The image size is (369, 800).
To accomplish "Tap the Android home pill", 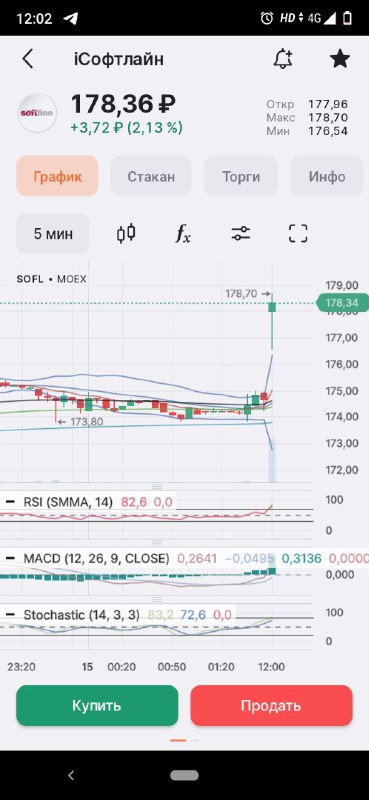I will tap(184, 776).
